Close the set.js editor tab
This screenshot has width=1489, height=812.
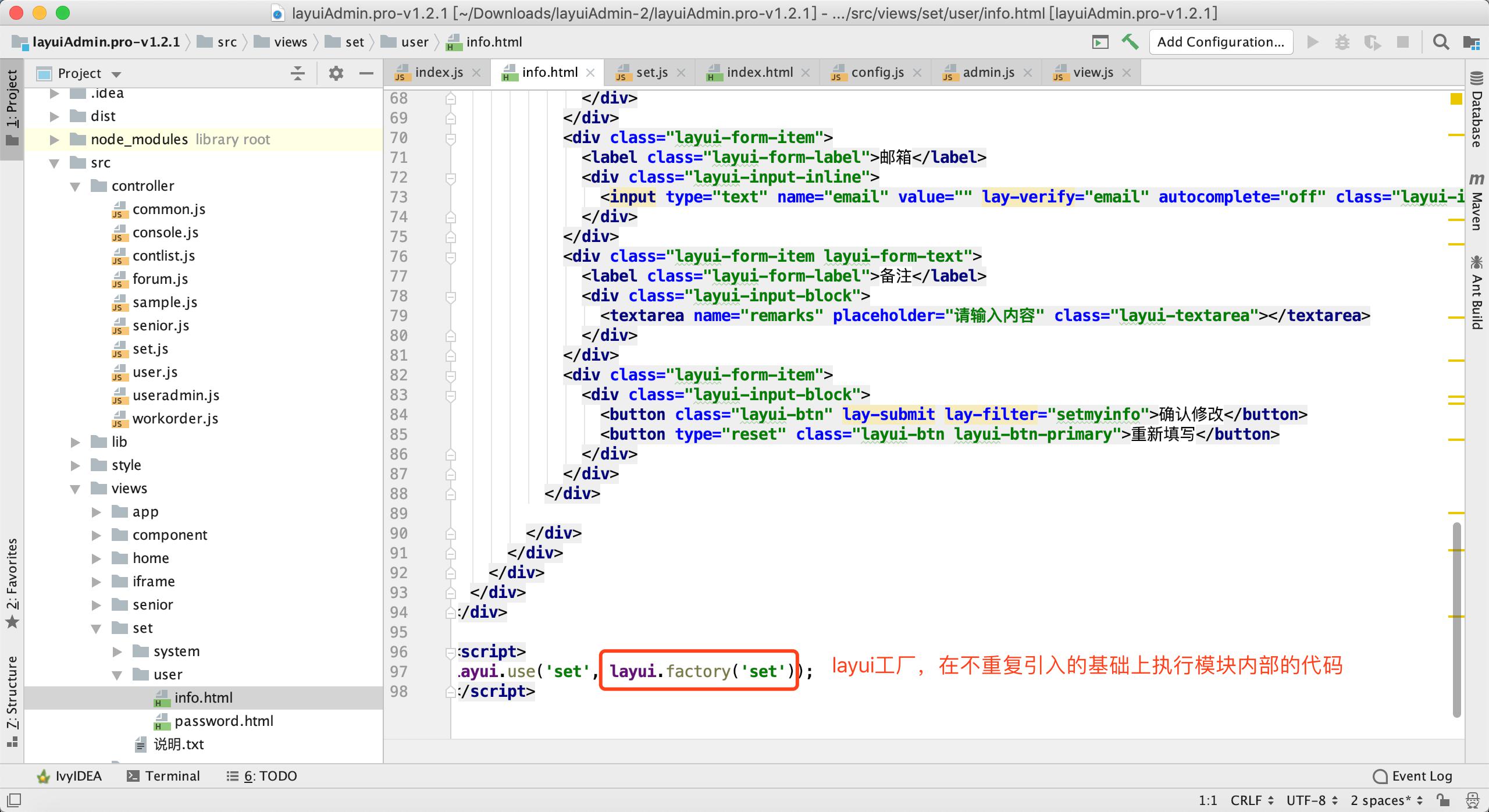click(x=681, y=73)
